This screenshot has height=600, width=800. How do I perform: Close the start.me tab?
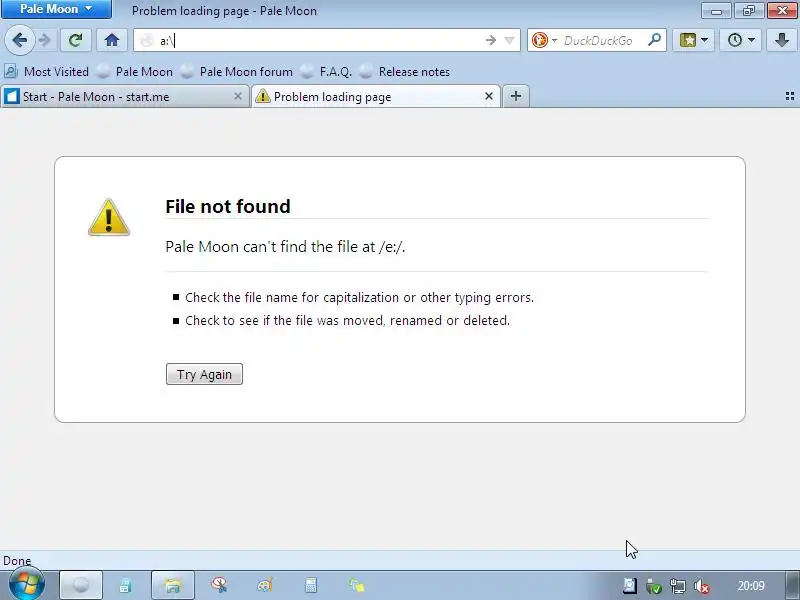click(238, 96)
